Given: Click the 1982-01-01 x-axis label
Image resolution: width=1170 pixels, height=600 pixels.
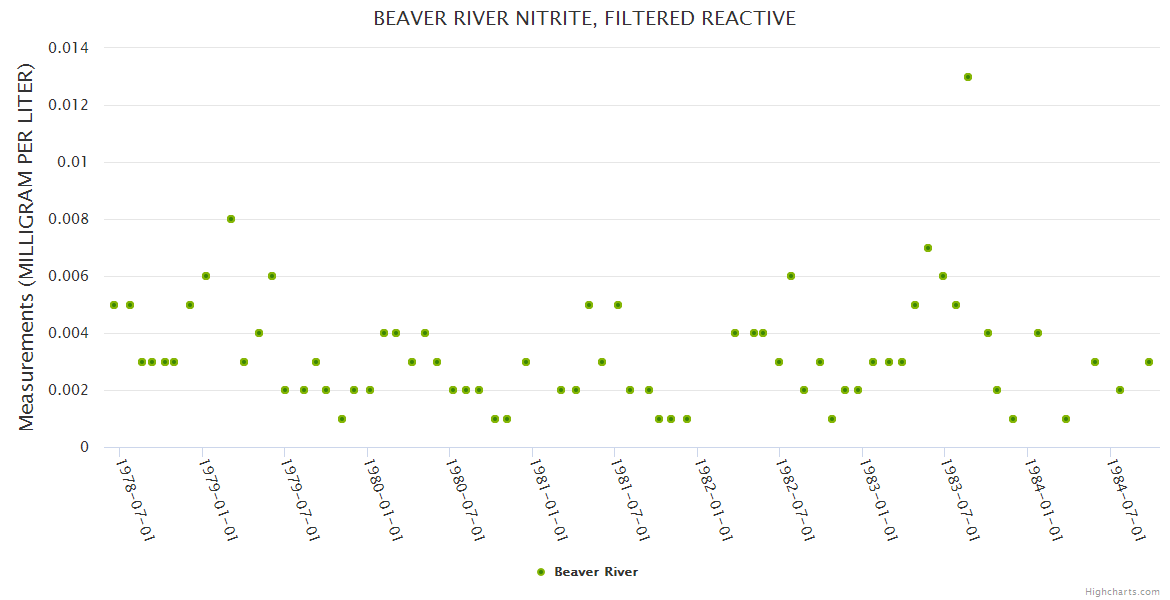Looking at the screenshot, I should point(713,500).
